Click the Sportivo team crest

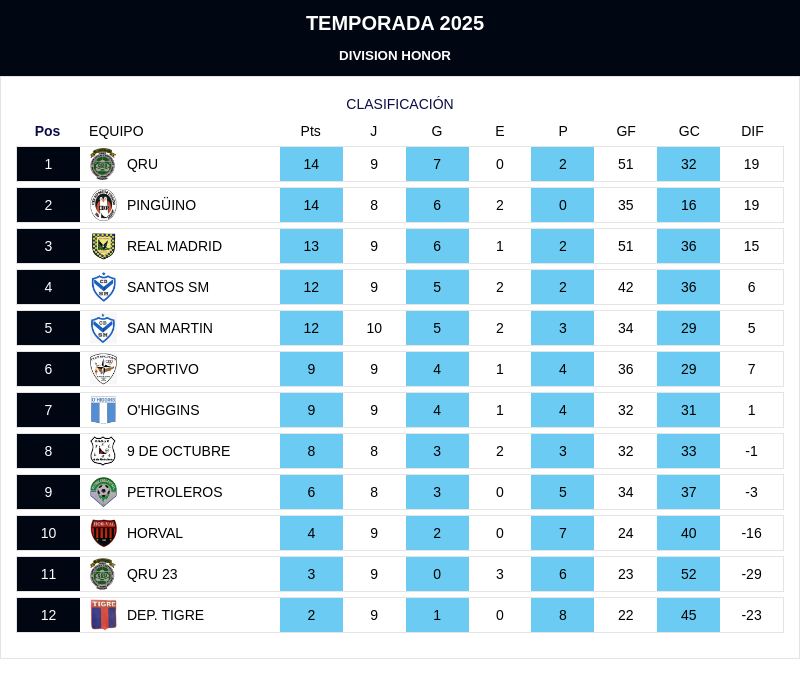click(x=103, y=369)
